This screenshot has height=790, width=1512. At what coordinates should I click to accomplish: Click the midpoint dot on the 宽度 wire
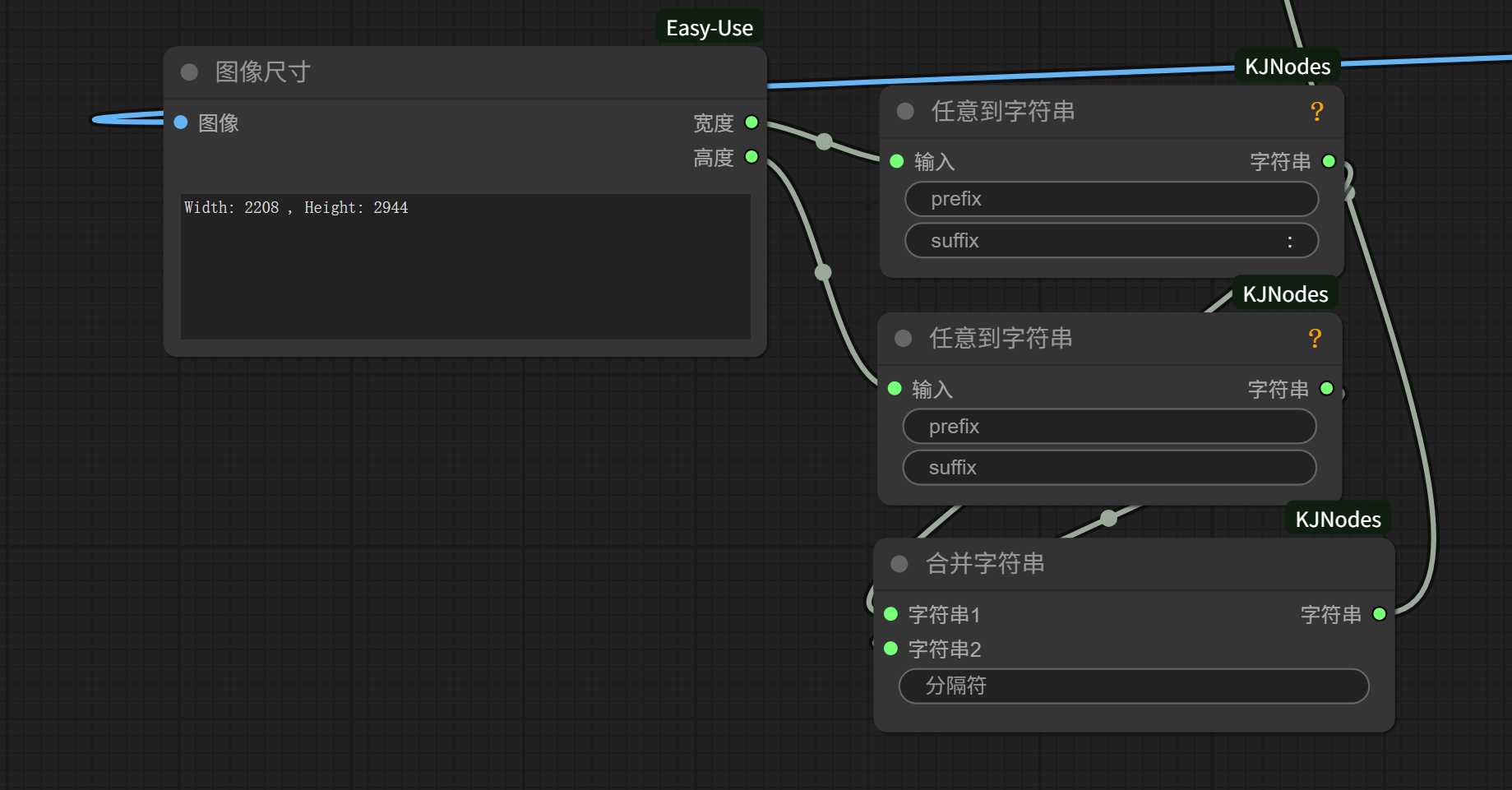pos(824,141)
